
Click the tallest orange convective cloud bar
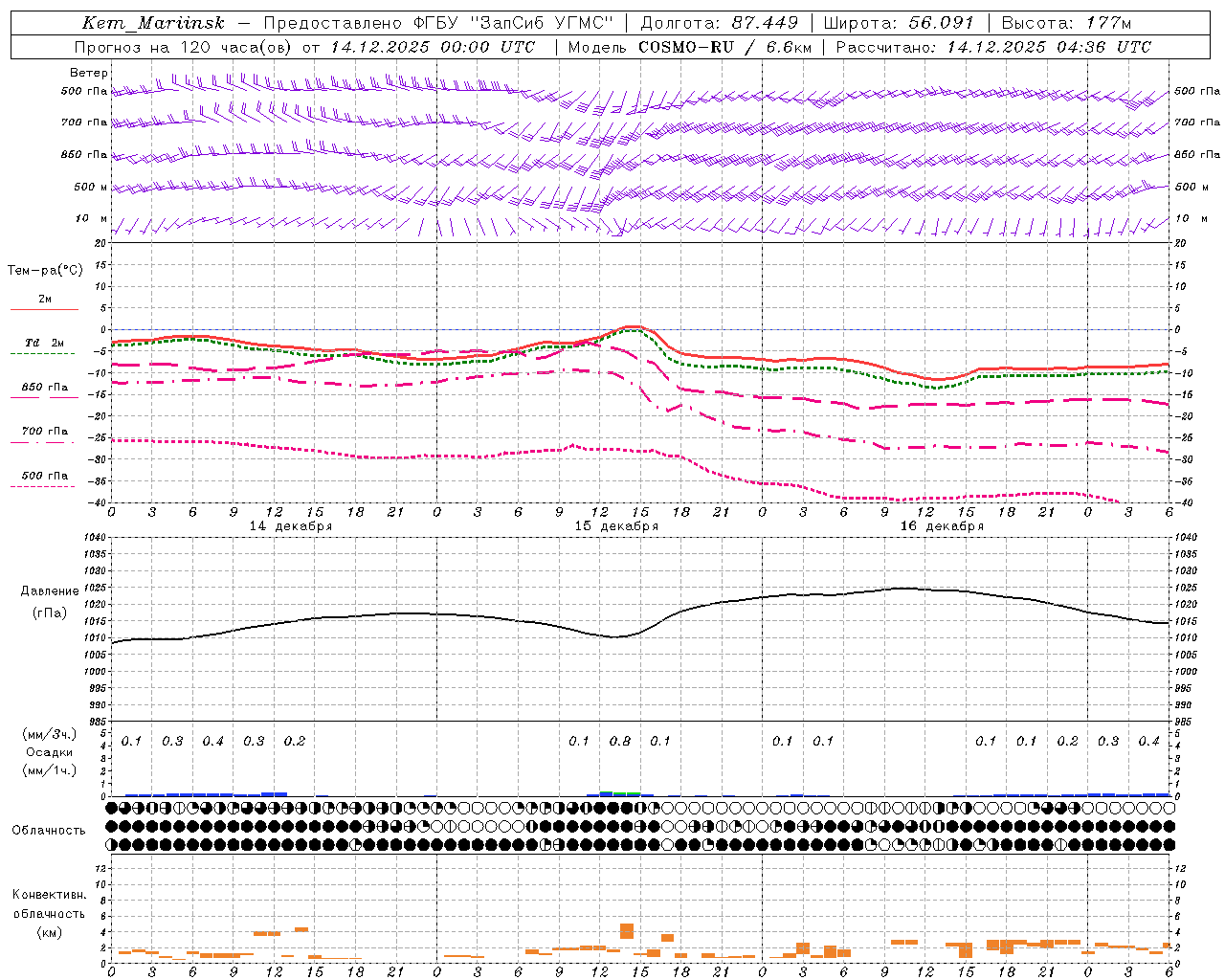point(627,930)
